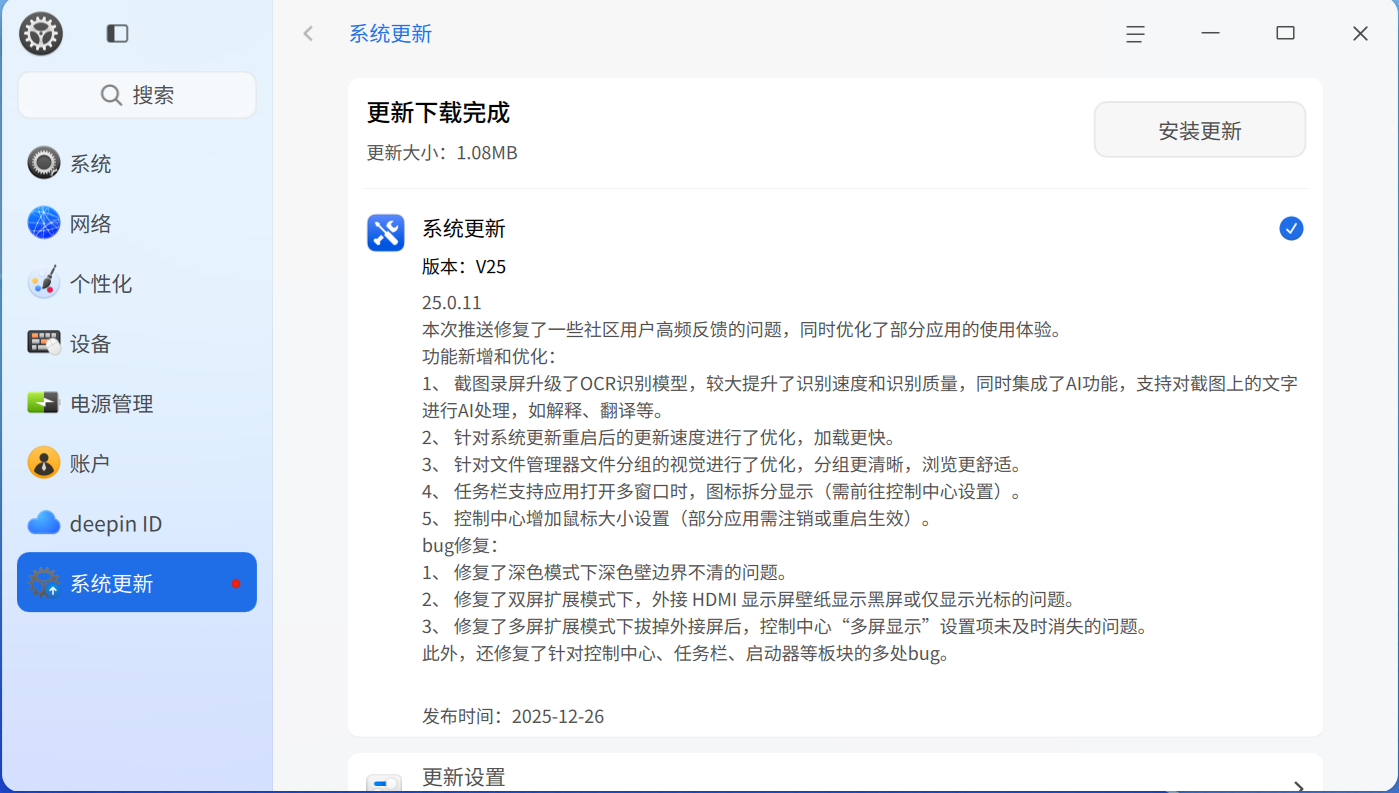This screenshot has width=1399, height=793.
Task: Click the 系统更新 breadcrumb title link
Action: (390, 34)
